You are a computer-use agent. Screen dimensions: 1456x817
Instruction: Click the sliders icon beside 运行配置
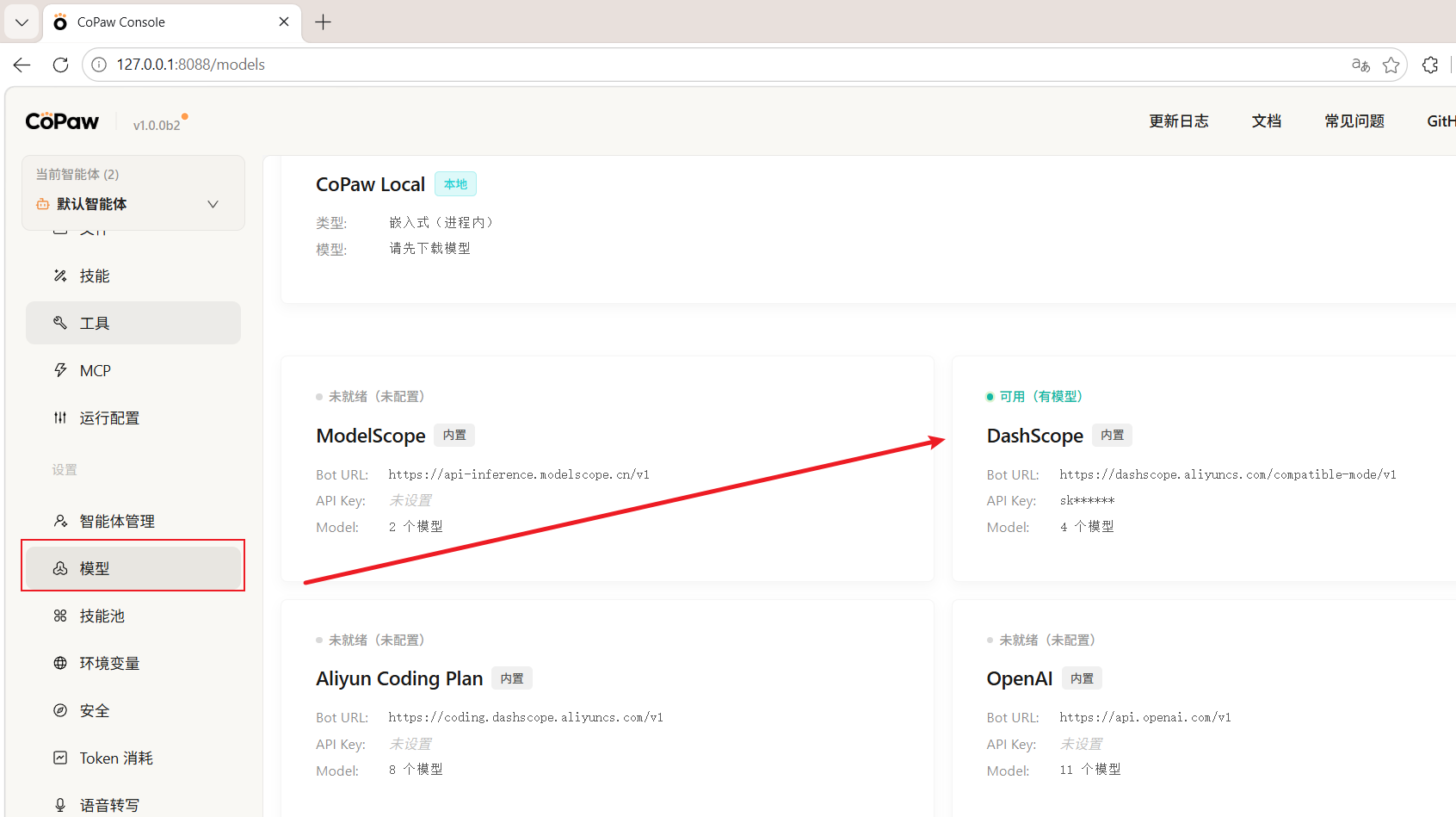pos(60,418)
